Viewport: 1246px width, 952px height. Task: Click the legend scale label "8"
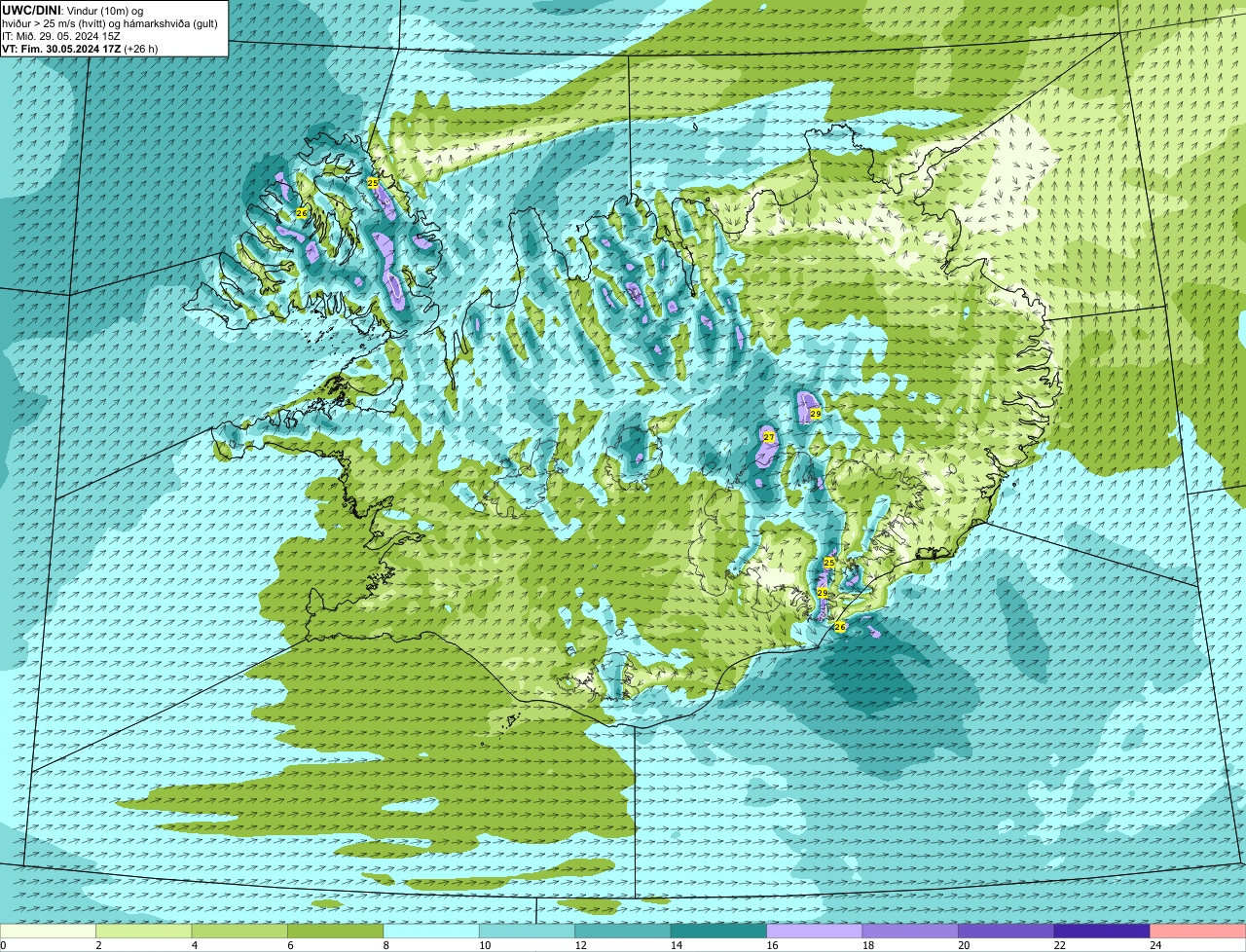[385, 945]
